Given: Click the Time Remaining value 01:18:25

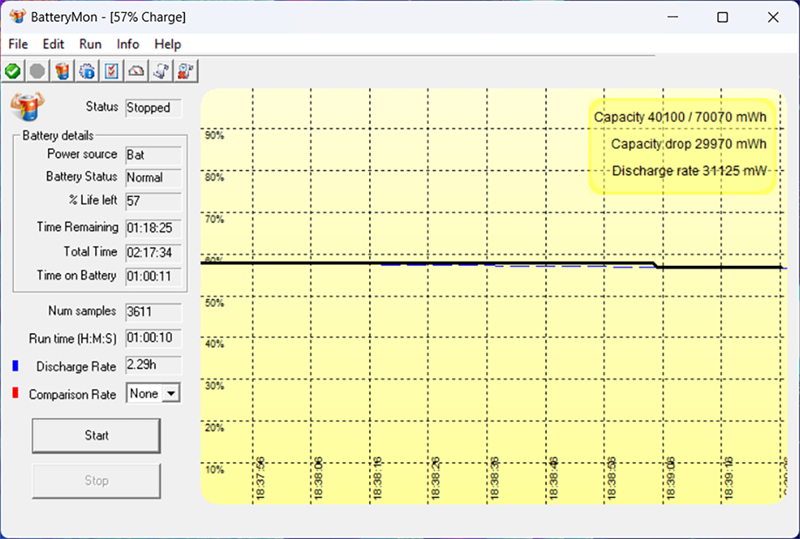Looking at the screenshot, I should click(x=153, y=228).
